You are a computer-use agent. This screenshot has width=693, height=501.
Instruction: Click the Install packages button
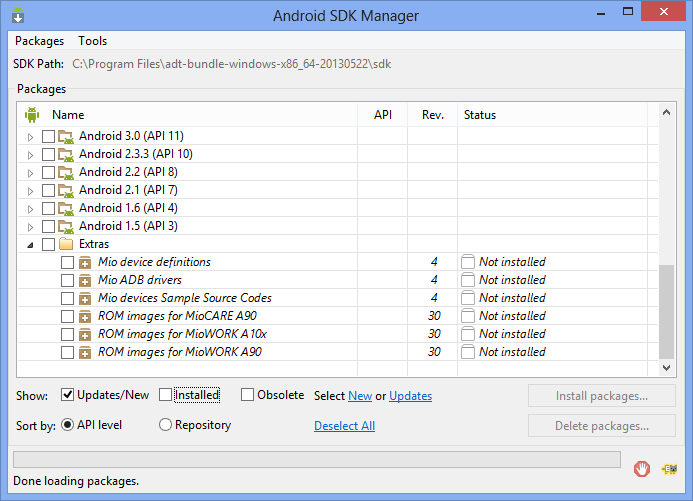click(x=602, y=396)
